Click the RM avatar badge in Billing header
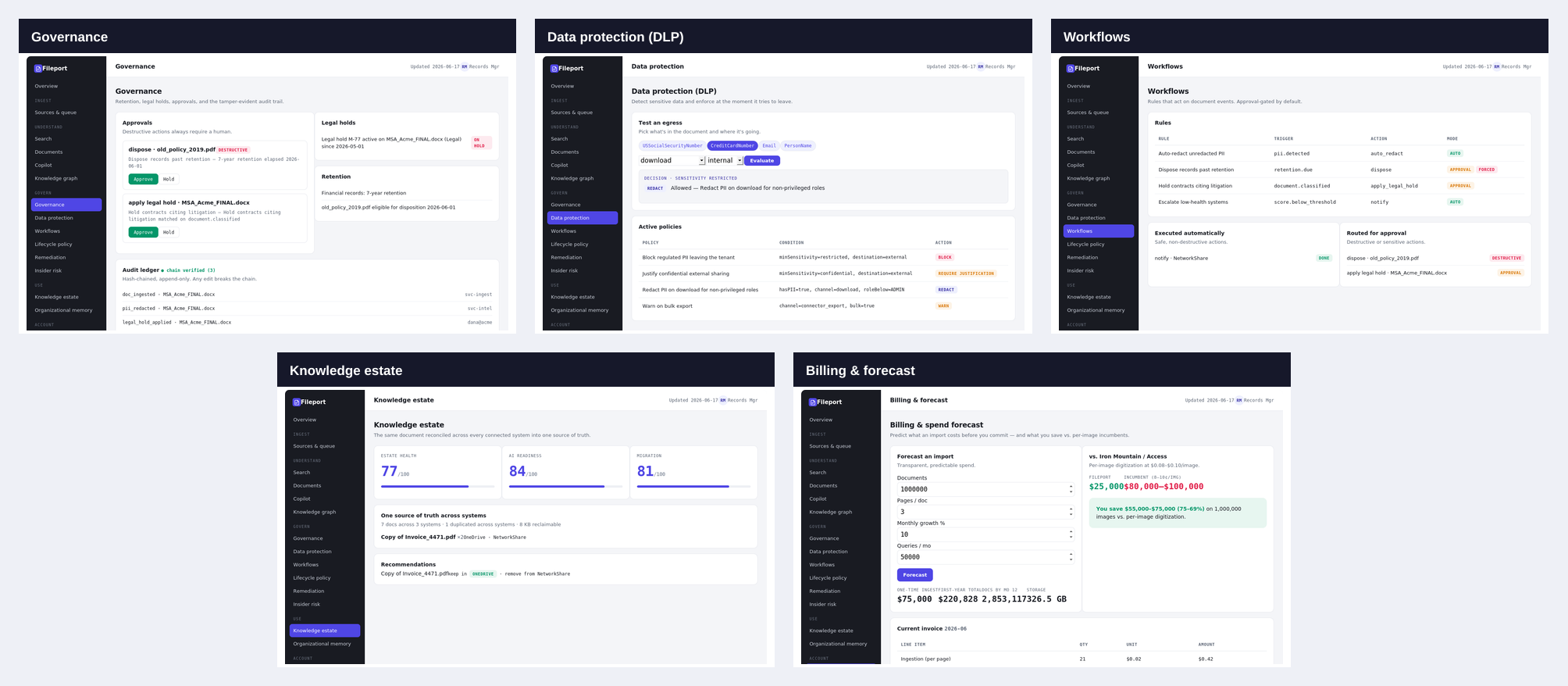This screenshot has height=686, width=1568. click(1239, 401)
